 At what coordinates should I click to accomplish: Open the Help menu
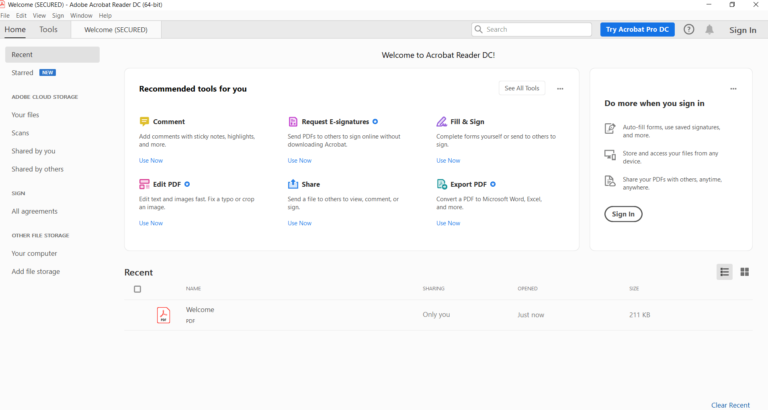105,16
